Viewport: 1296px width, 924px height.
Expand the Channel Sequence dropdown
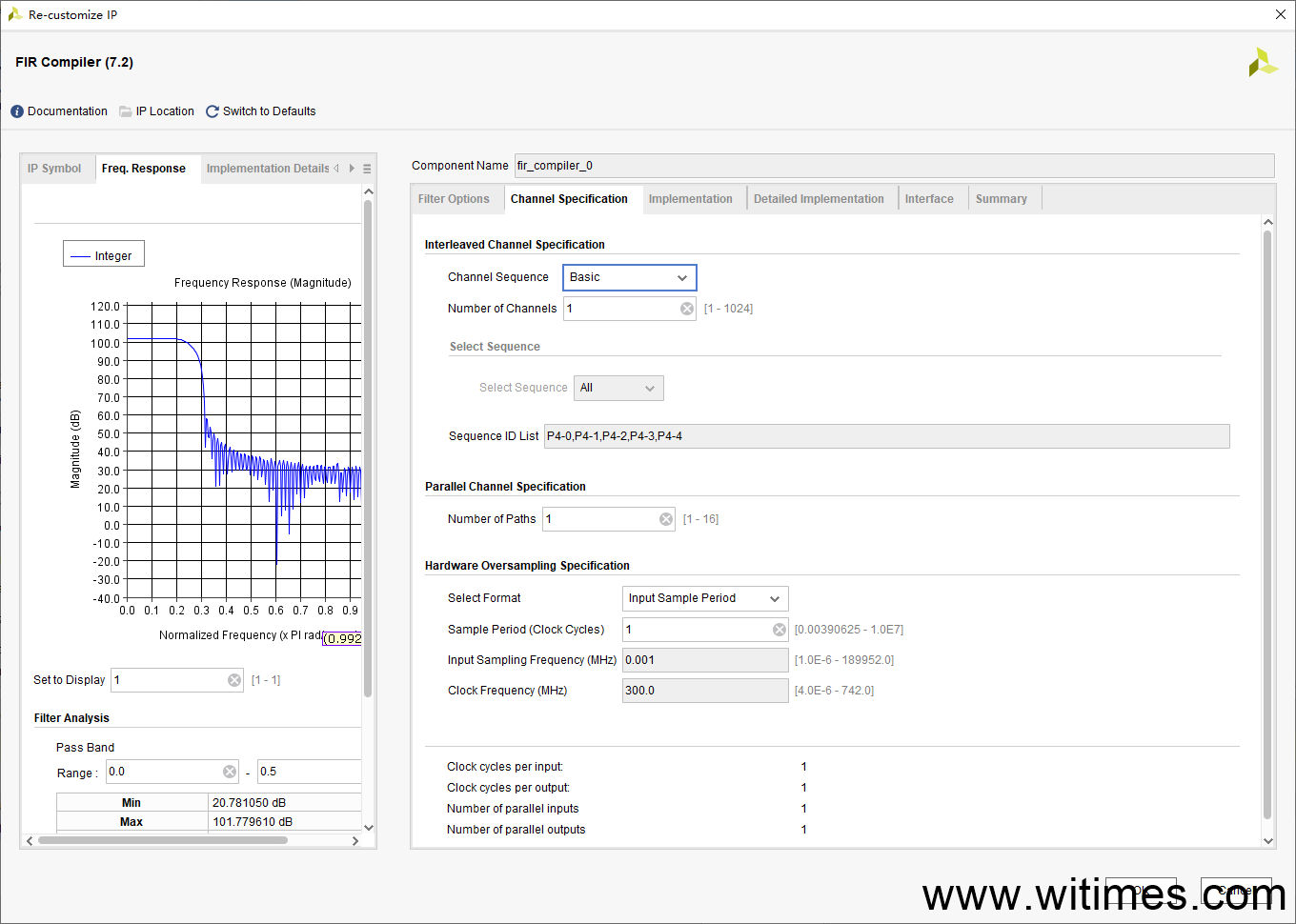681,278
